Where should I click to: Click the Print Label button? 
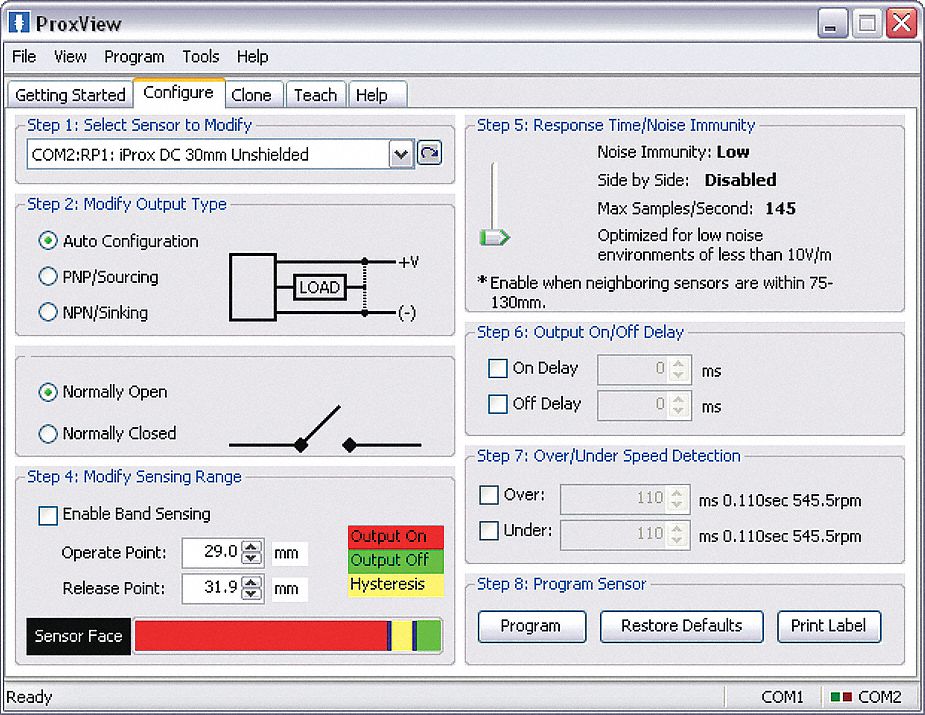[x=828, y=626]
